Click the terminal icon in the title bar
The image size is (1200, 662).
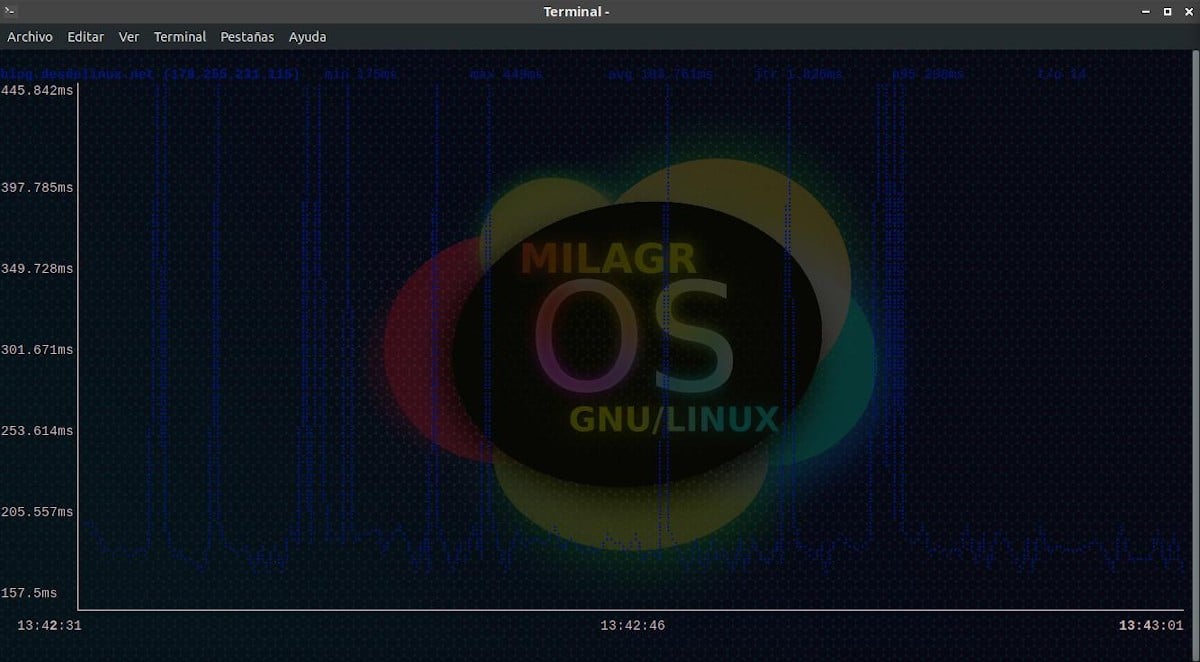point(10,11)
